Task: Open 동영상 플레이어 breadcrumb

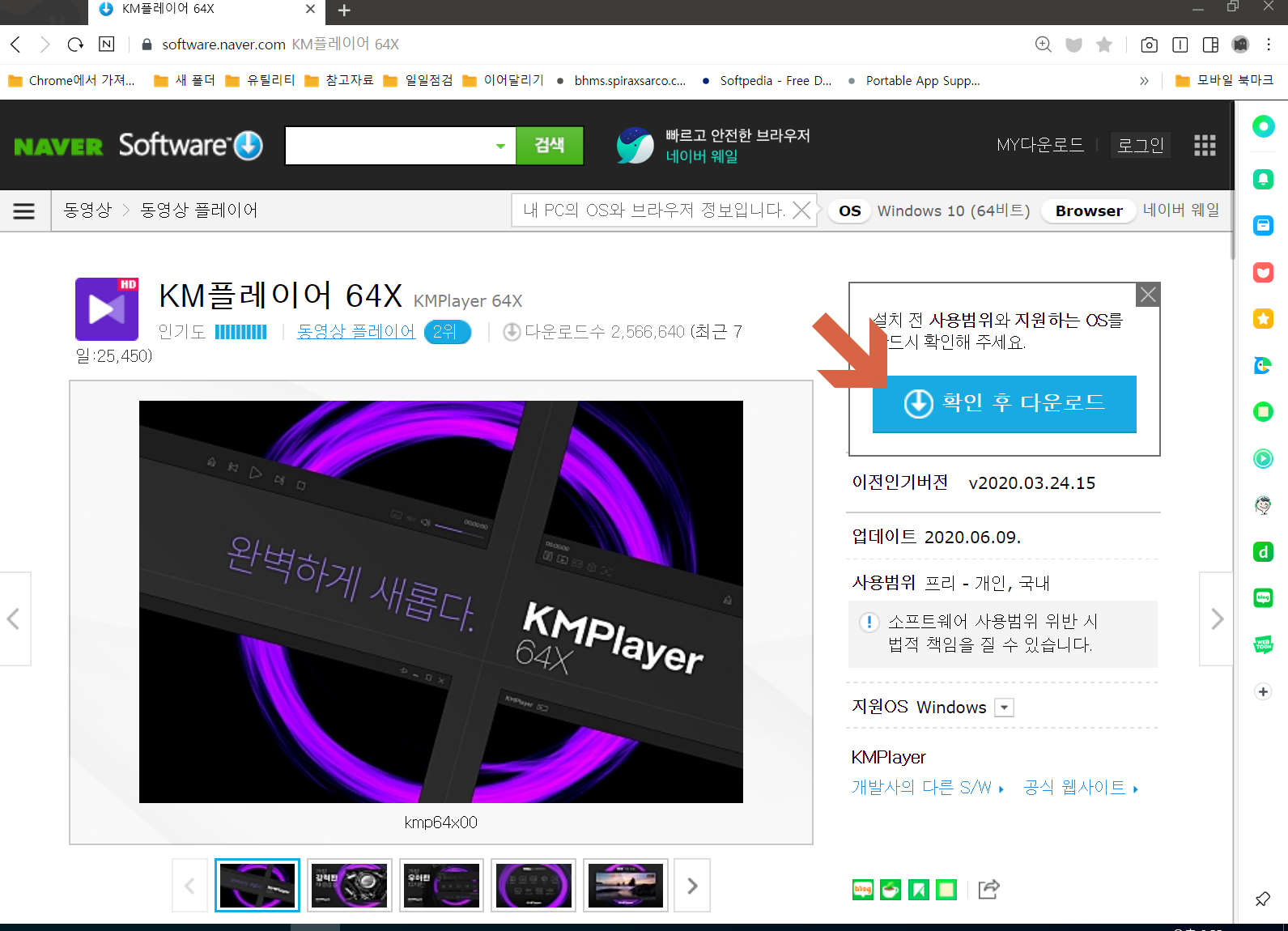Action: [198, 210]
